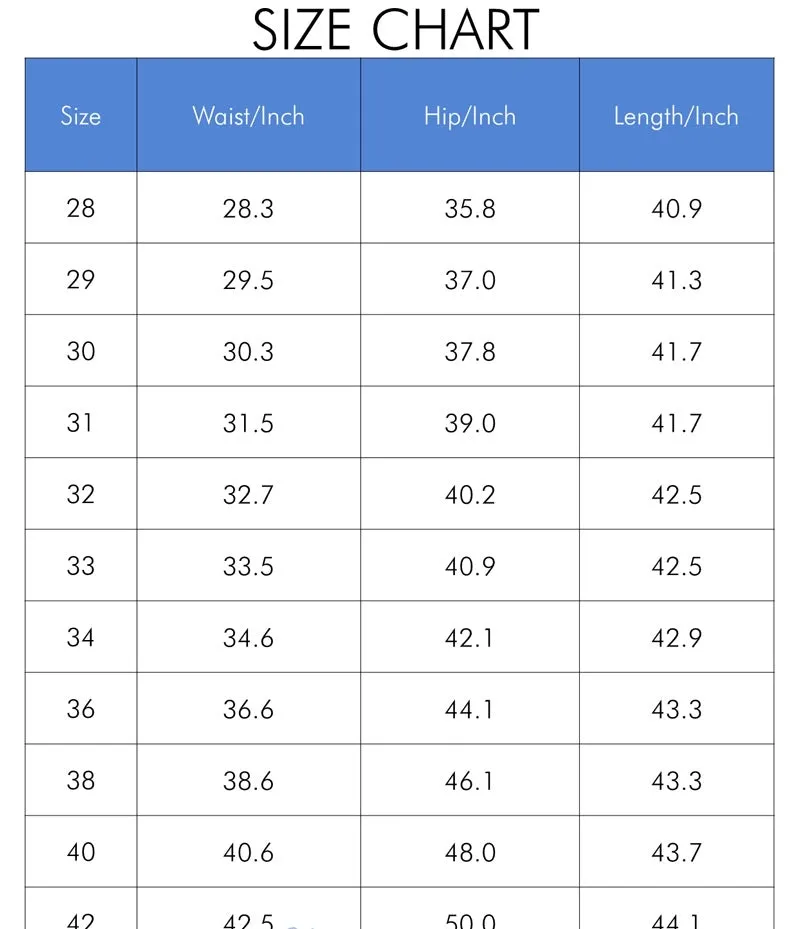Viewport: 800px width, 929px height.
Task: Select the Hip/Inch column header
Action: pos(470,116)
